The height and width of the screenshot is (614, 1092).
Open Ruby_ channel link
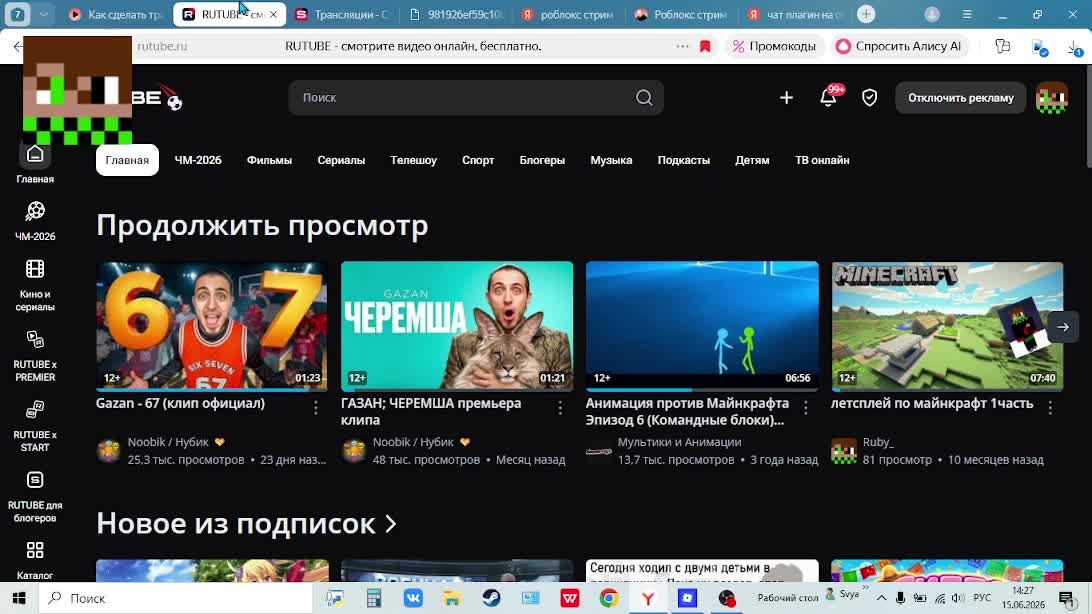(878, 442)
